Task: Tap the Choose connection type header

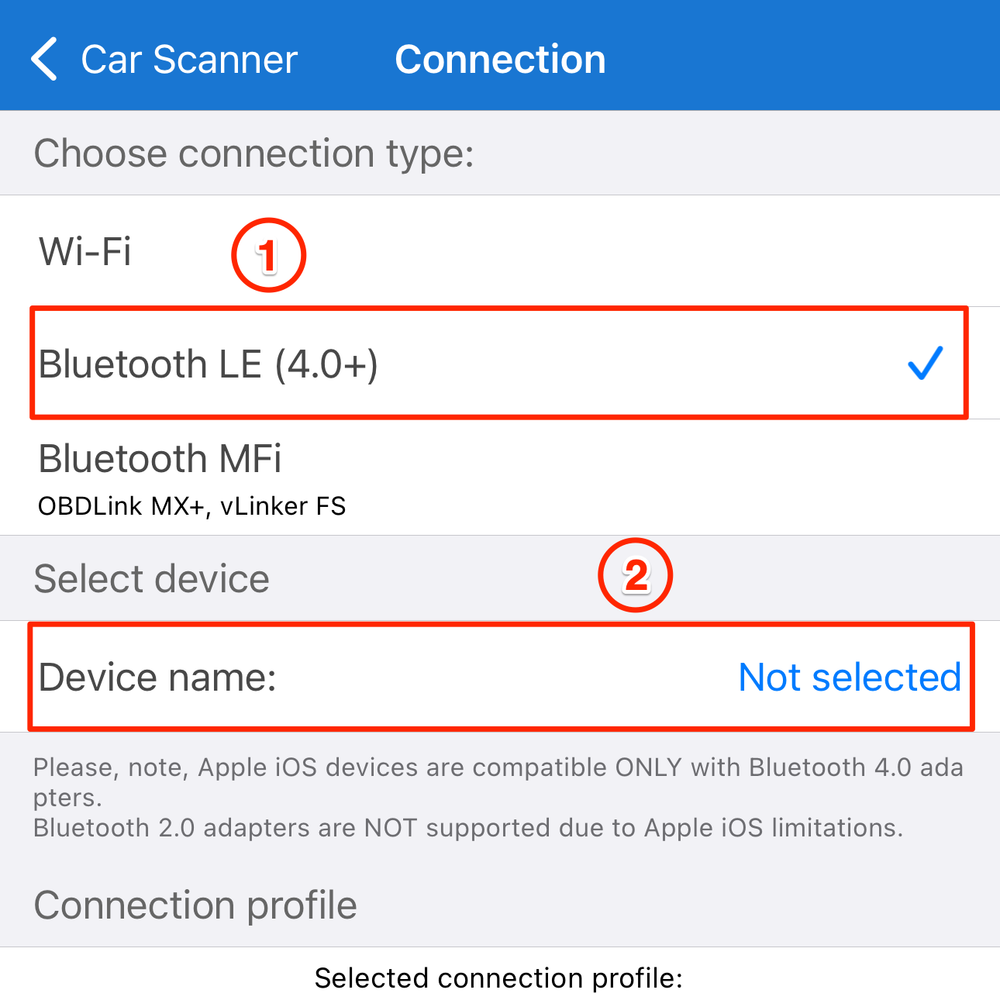Action: click(x=253, y=154)
